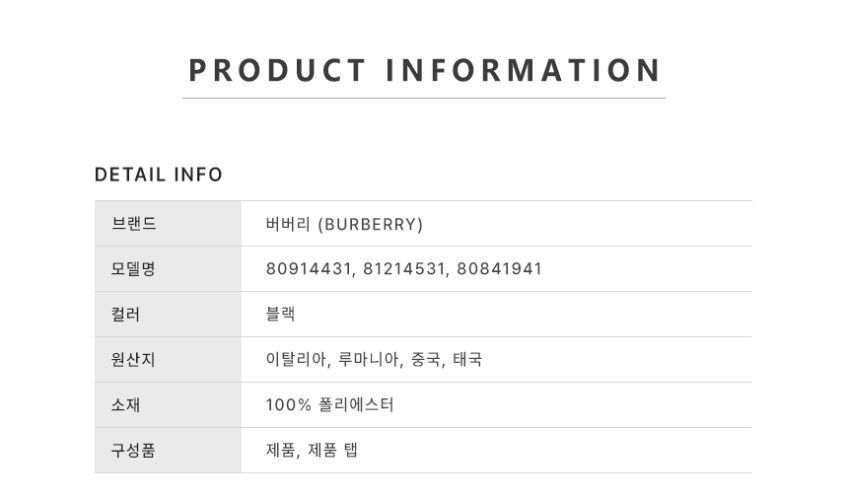Click the 버버리 (BURBERRY) brand value
848x500 pixels.
(x=344, y=224)
